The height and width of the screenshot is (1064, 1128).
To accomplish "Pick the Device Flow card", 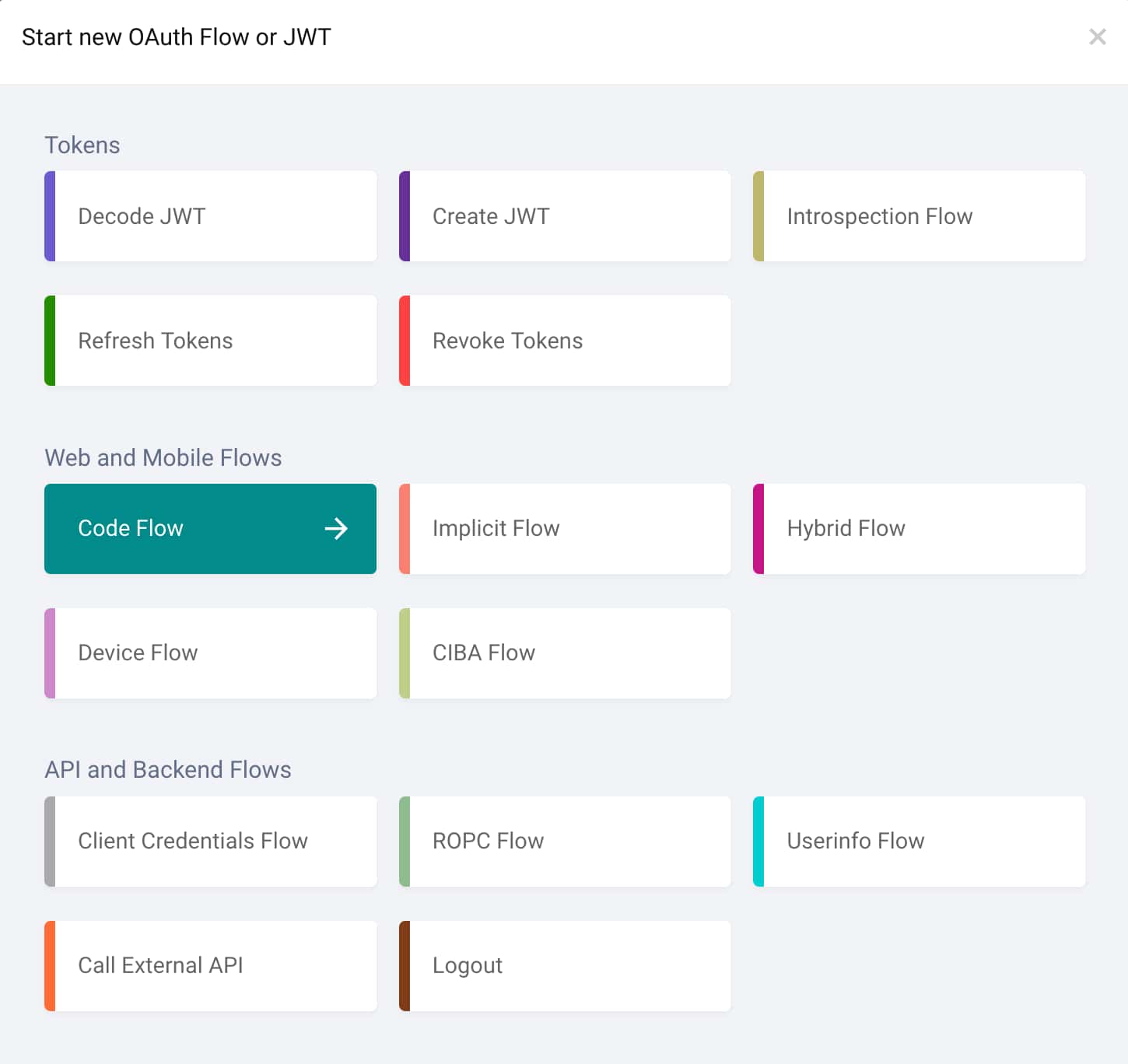I will coord(210,653).
